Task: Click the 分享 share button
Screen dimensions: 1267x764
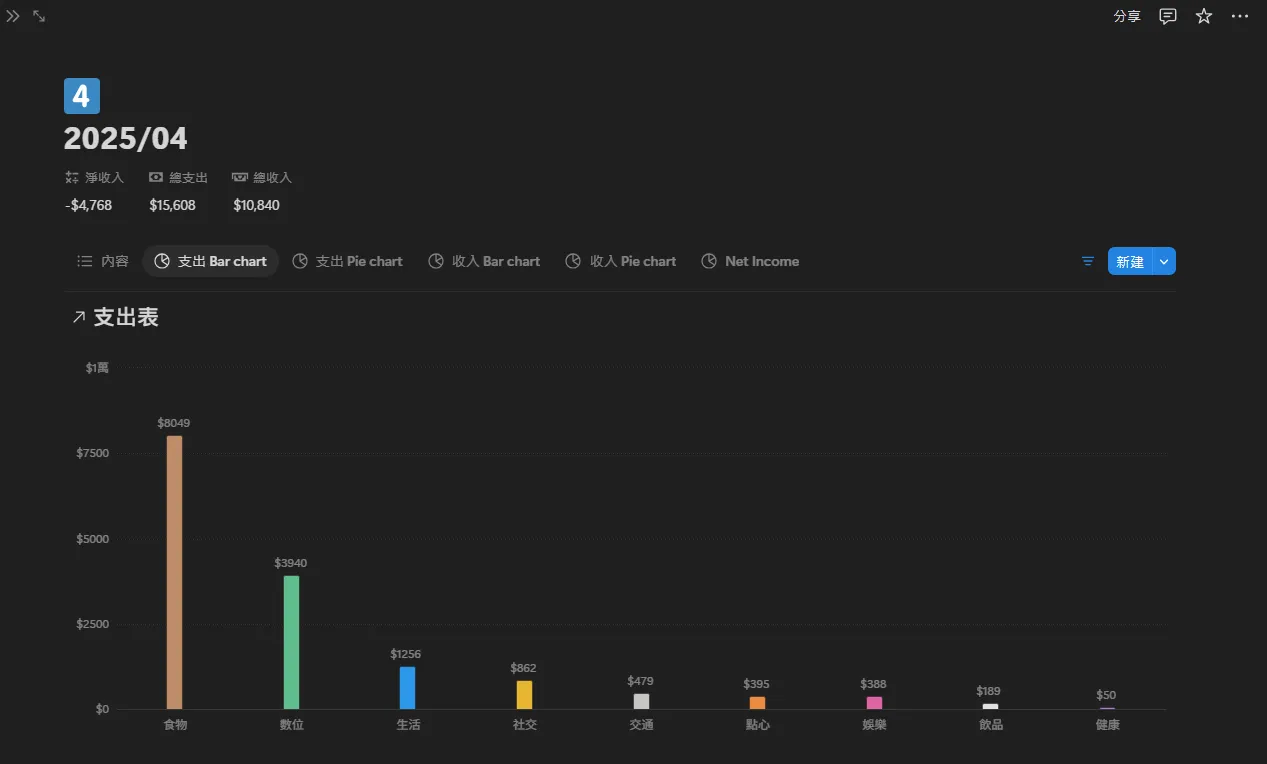Action: pyautogui.click(x=1127, y=16)
